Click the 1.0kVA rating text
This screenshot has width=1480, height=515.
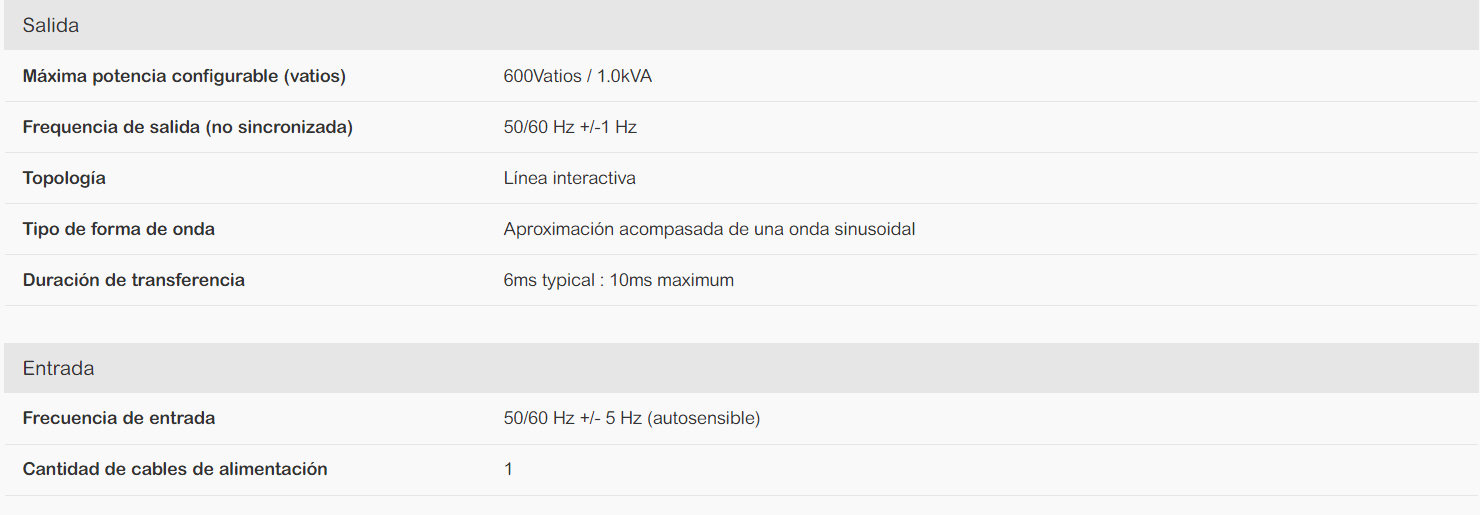click(624, 76)
